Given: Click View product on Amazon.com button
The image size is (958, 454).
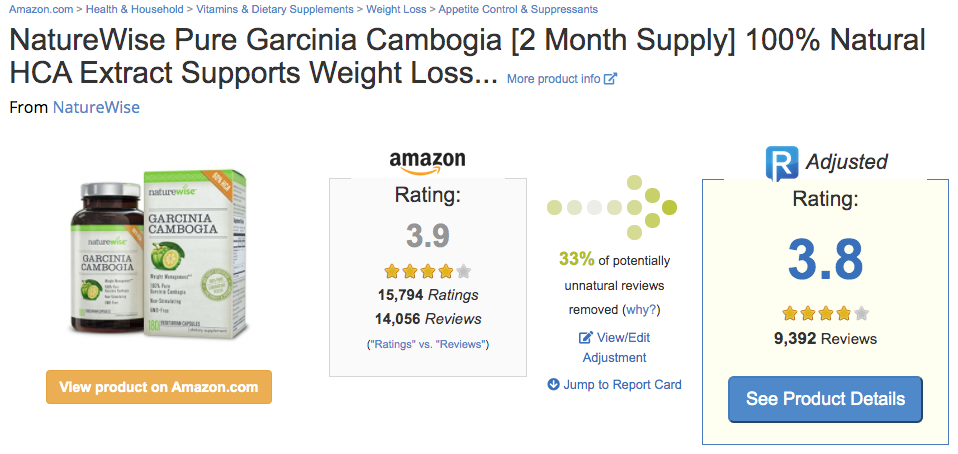Looking at the screenshot, I should tap(159, 387).
